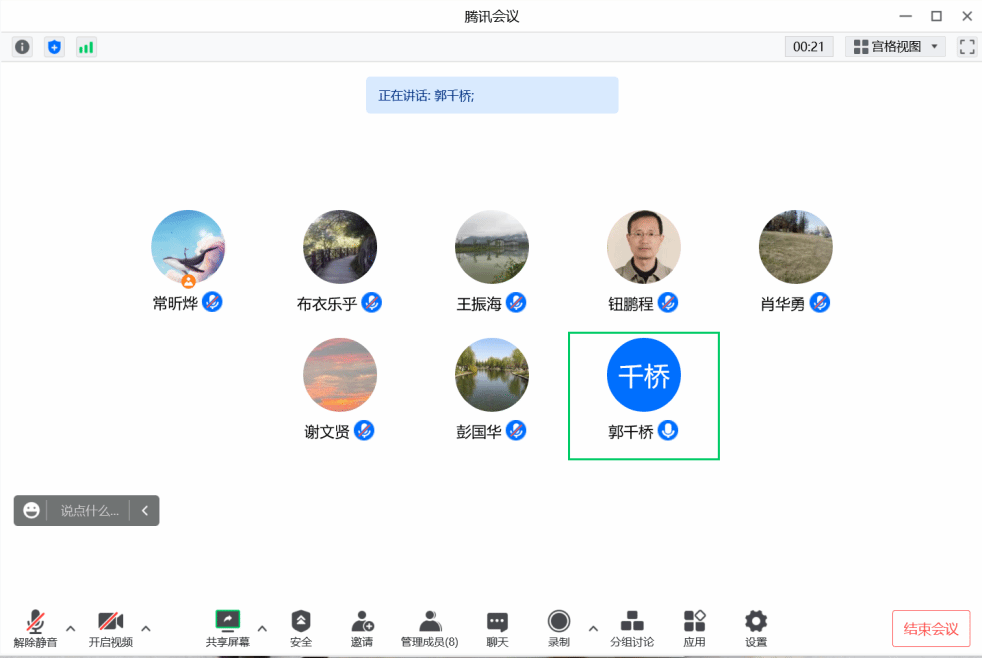982x658 pixels.
Task: Turn on camera with 开启视频
Action: pyautogui.click(x=110, y=628)
